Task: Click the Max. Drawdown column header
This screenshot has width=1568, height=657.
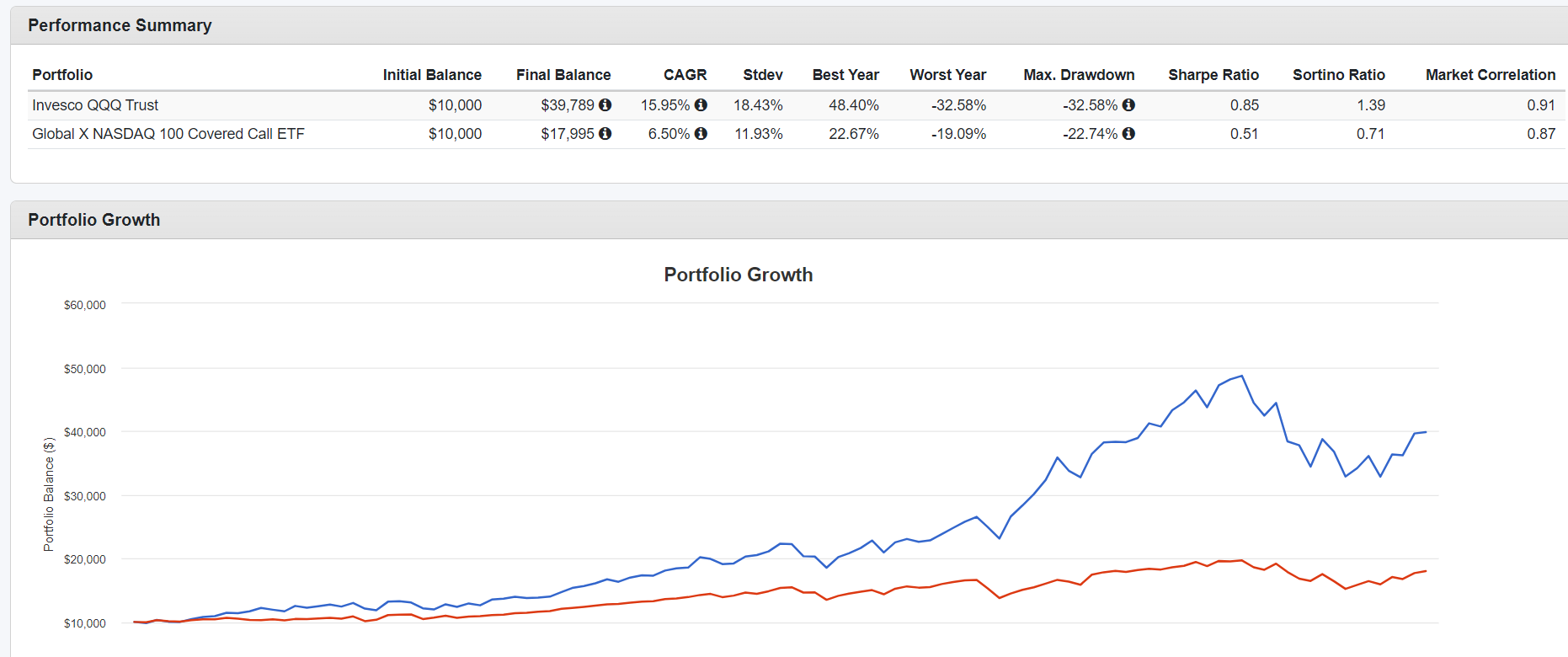Action: (x=1079, y=75)
